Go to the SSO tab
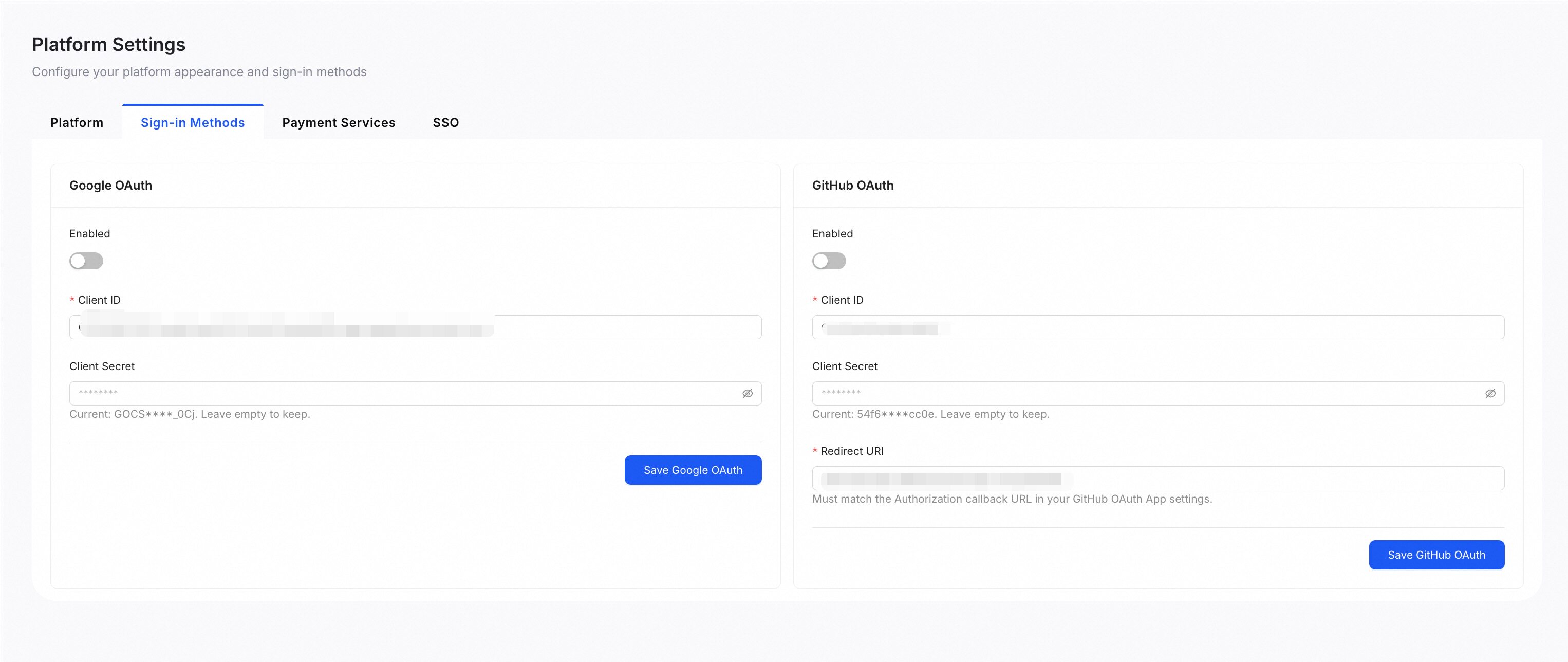The height and width of the screenshot is (662, 1568). pyautogui.click(x=446, y=122)
